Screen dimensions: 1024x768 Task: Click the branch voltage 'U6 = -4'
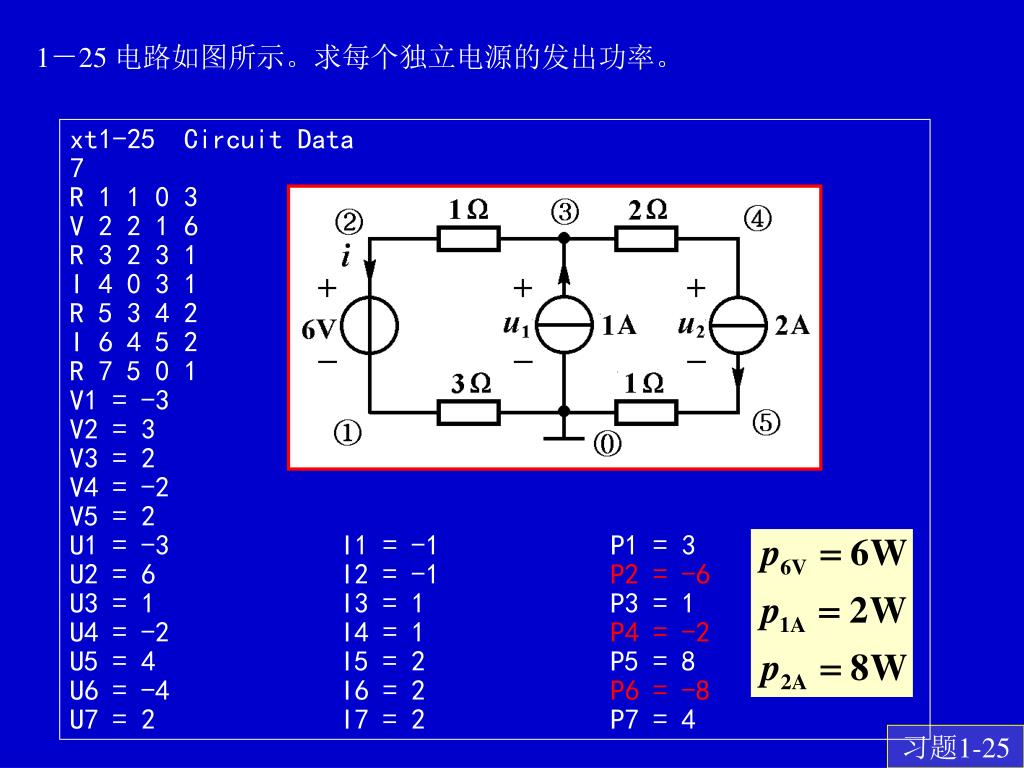point(120,690)
